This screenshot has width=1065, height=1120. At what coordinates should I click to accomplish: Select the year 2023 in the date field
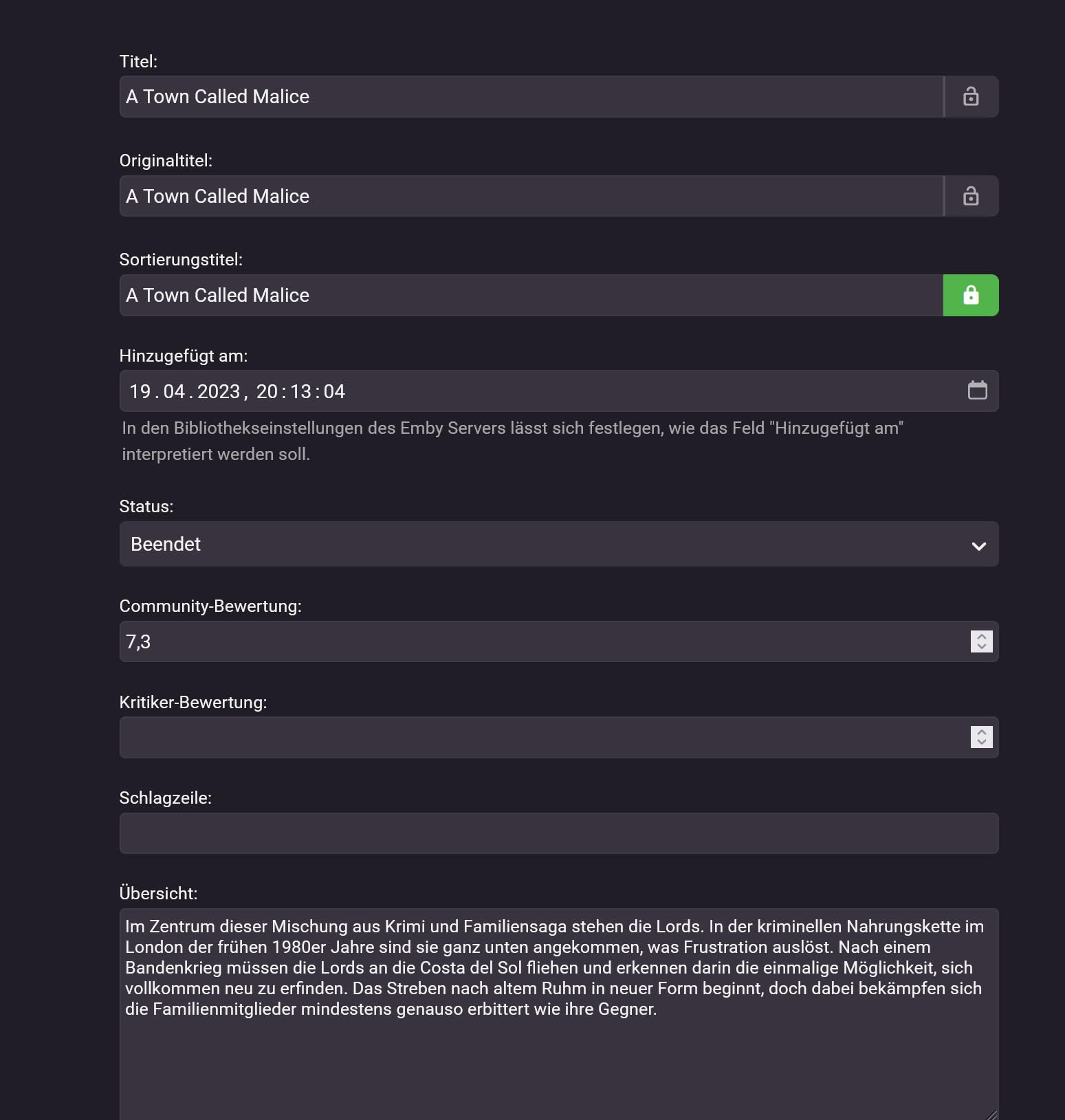(219, 391)
